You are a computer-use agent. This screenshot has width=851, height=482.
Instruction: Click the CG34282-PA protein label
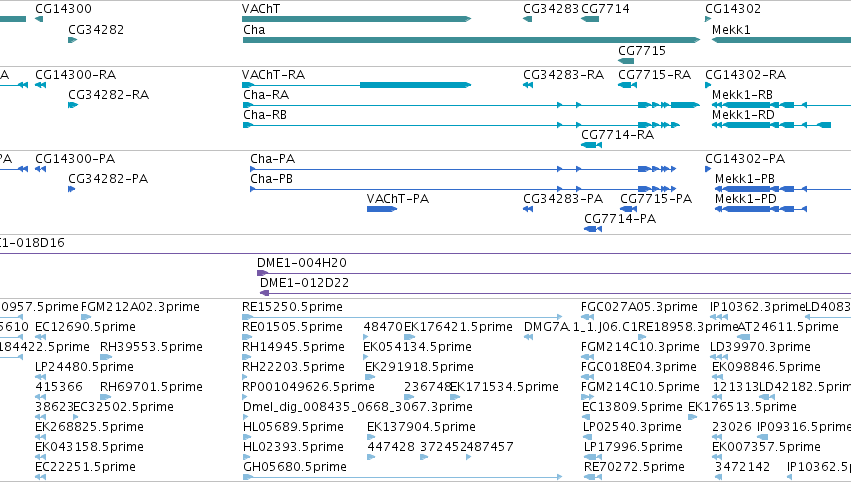click(x=108, y=179)
